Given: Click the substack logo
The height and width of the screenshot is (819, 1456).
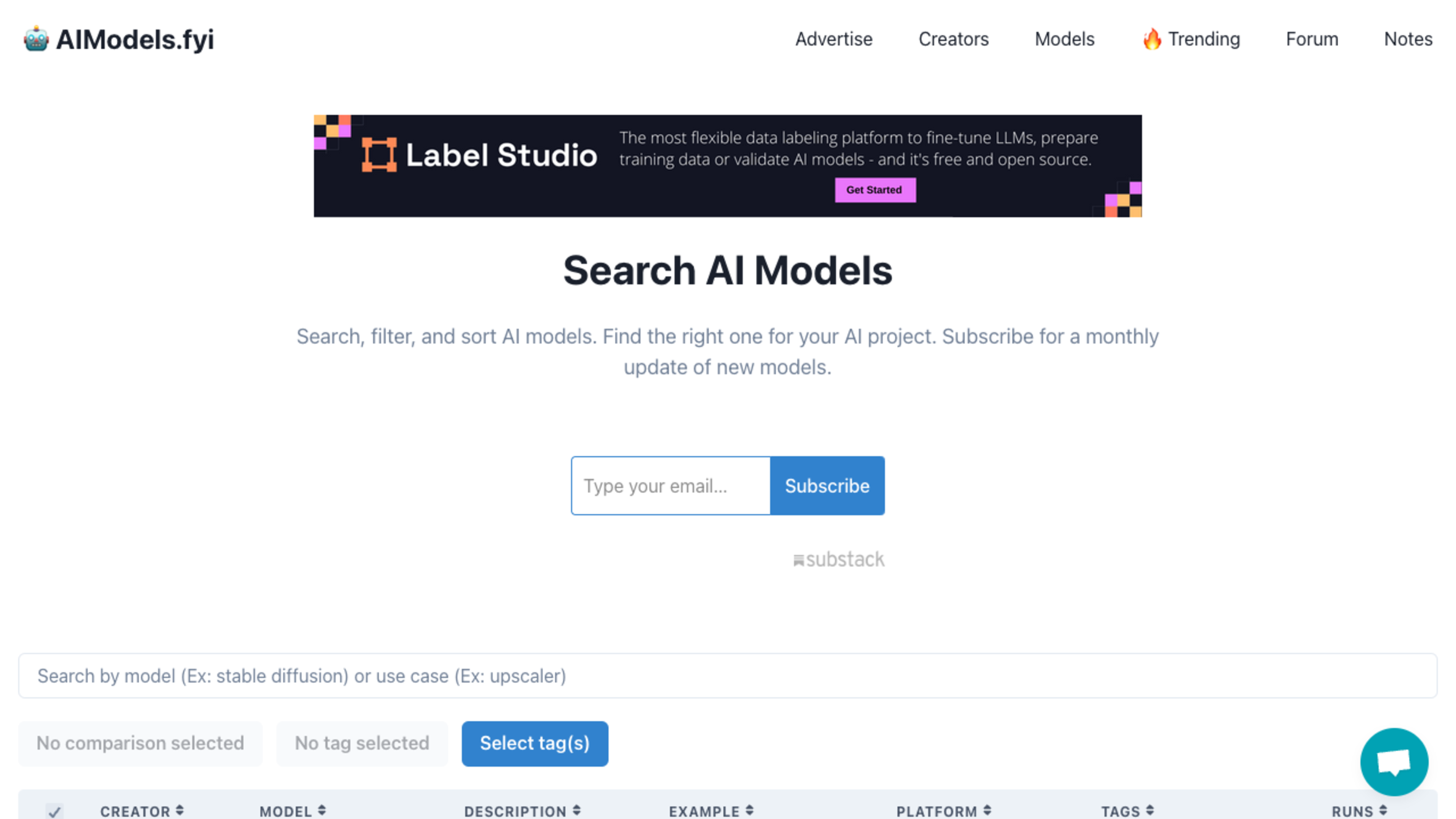Looking at the screenshot, I should tap(839, 560).
